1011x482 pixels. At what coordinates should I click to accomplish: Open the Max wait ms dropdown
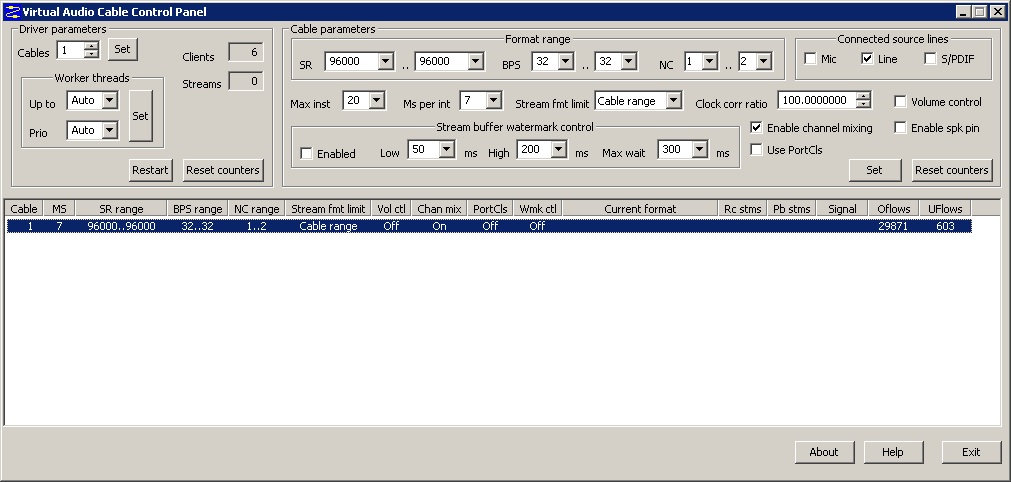700,149
